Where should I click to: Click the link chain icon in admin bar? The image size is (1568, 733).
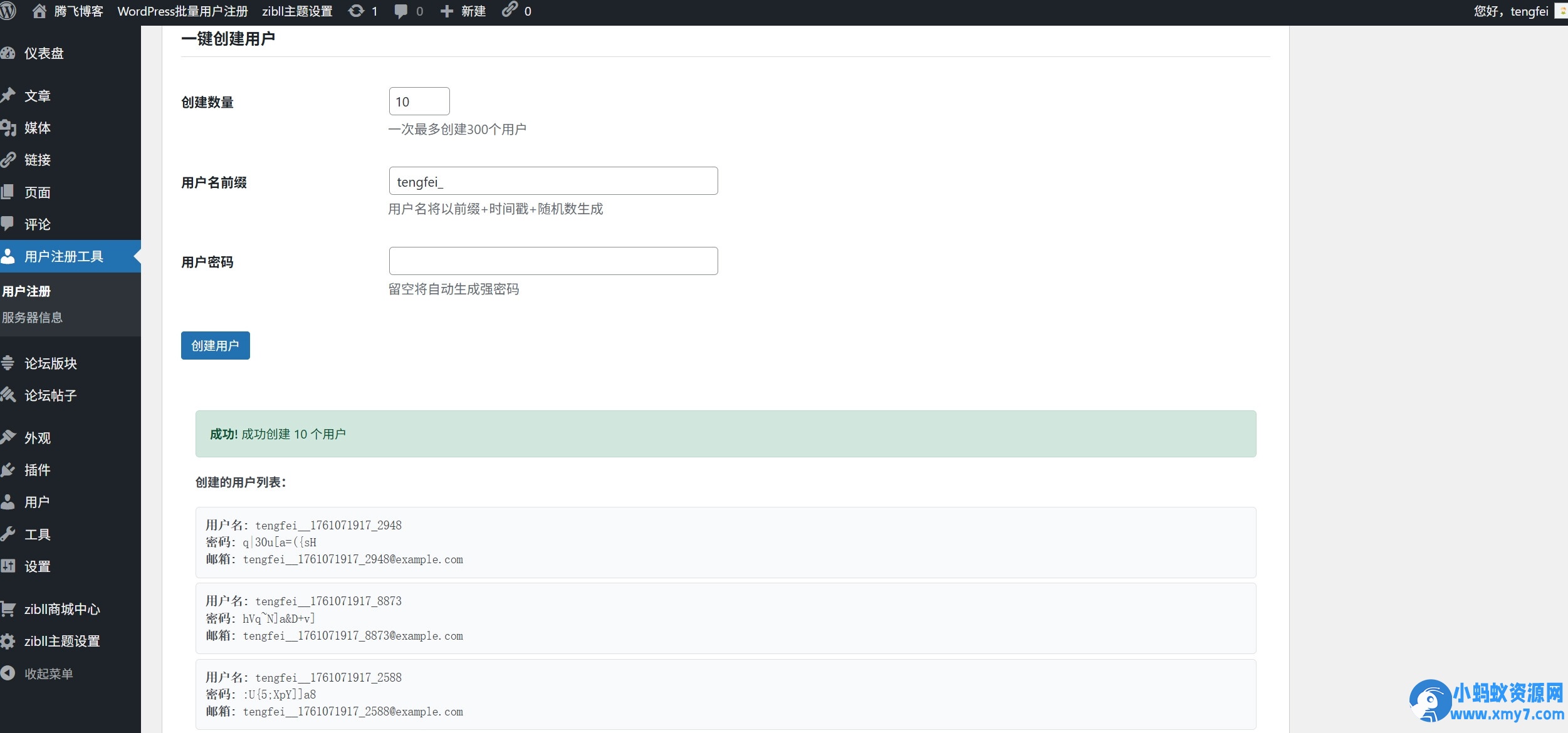point(510,10)
